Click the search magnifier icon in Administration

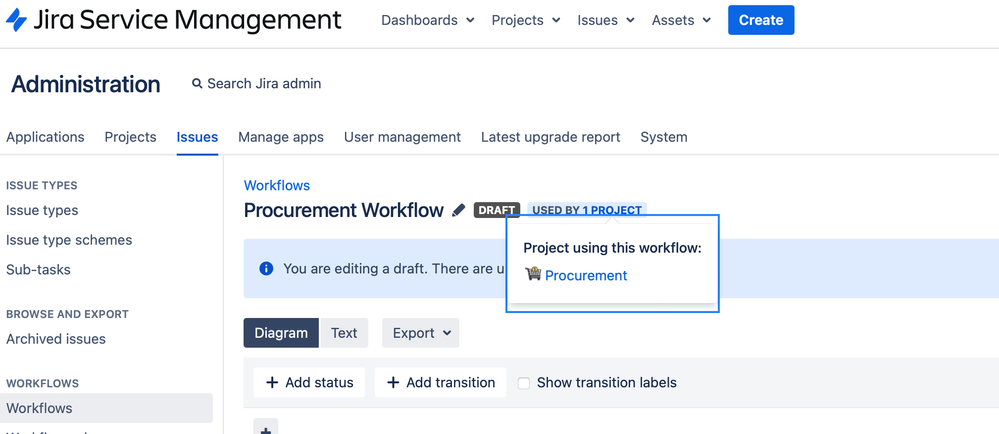pos(197,83)
